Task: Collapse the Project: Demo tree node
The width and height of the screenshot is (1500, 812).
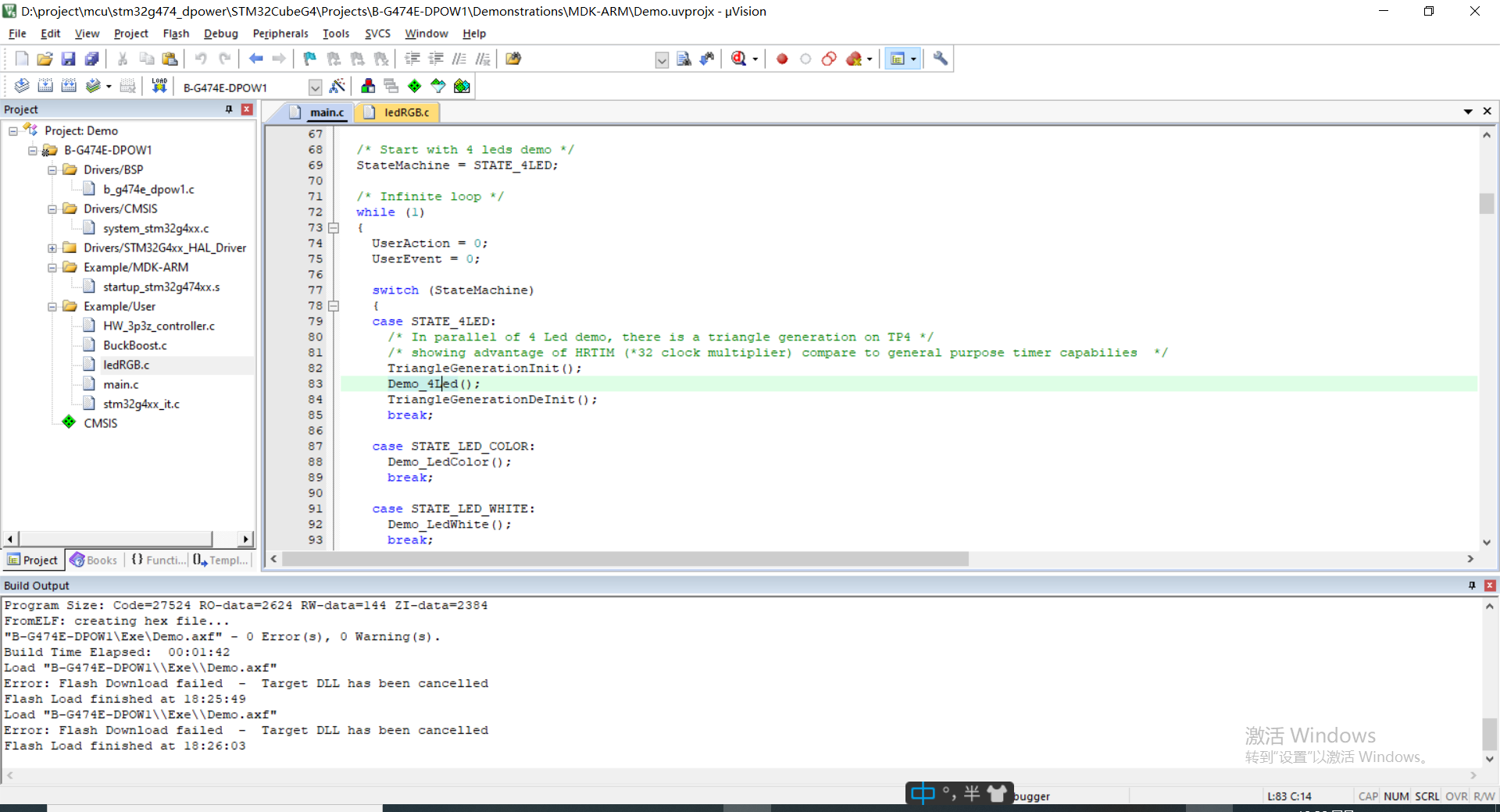Action: (13, 130)
